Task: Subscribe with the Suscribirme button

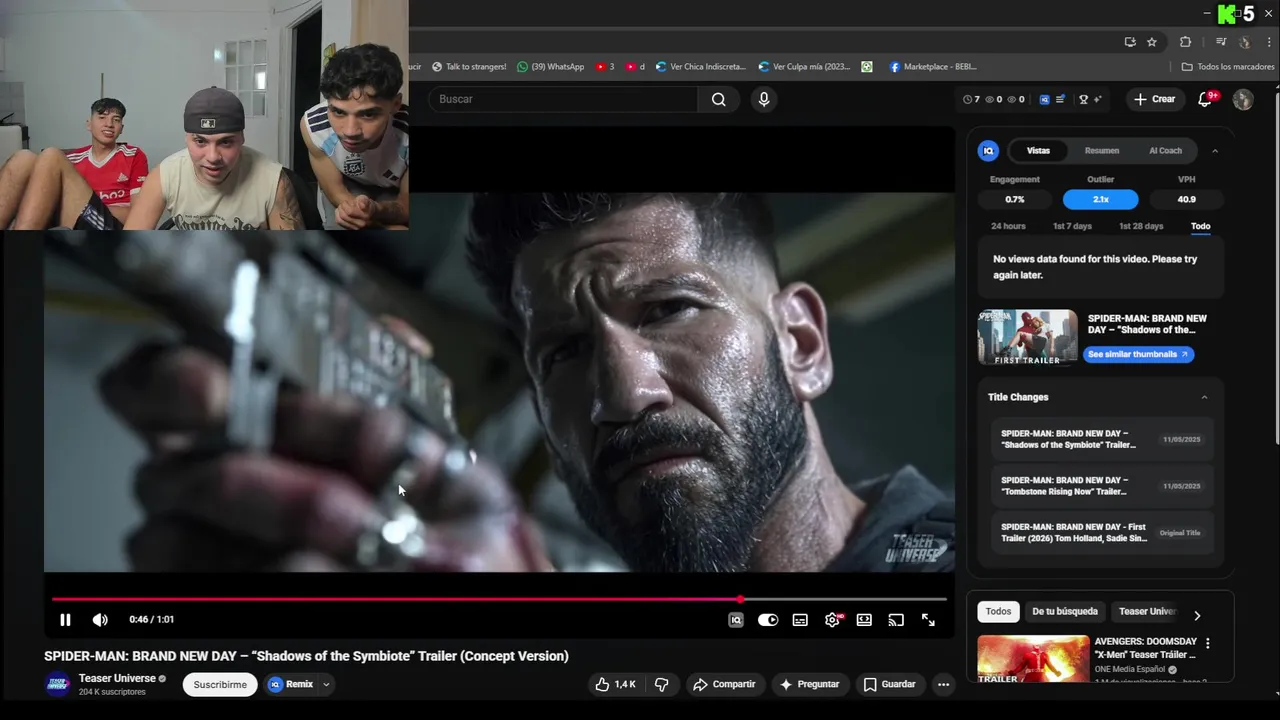Action: (220, 684)
